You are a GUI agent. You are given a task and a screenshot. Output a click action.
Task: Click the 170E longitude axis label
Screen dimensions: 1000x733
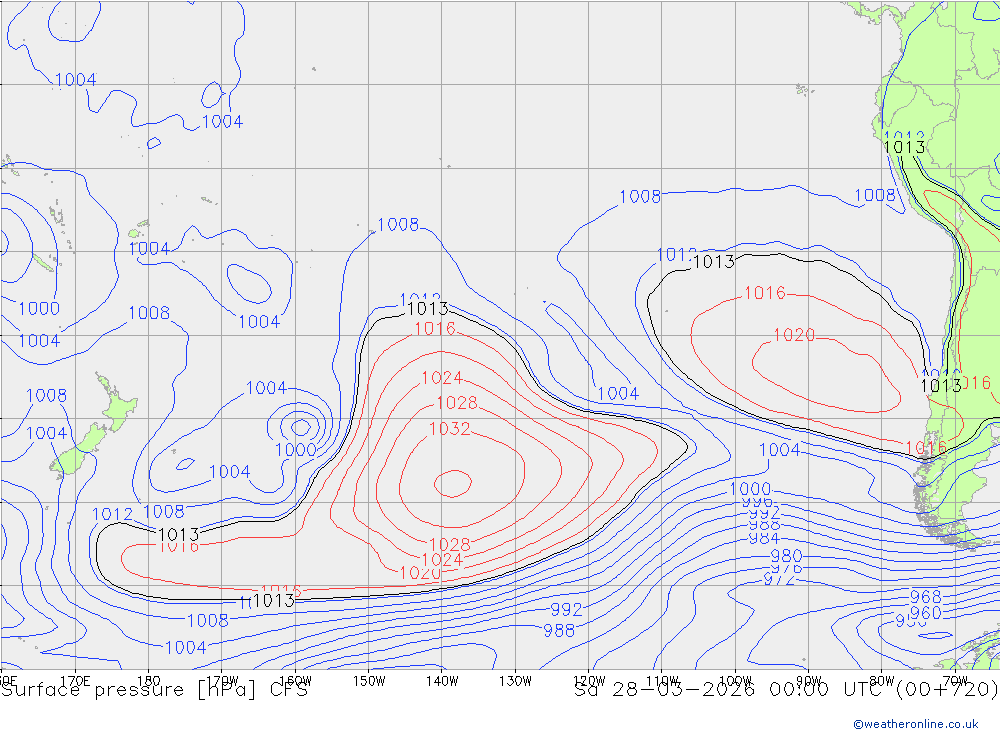pos(75,681)
